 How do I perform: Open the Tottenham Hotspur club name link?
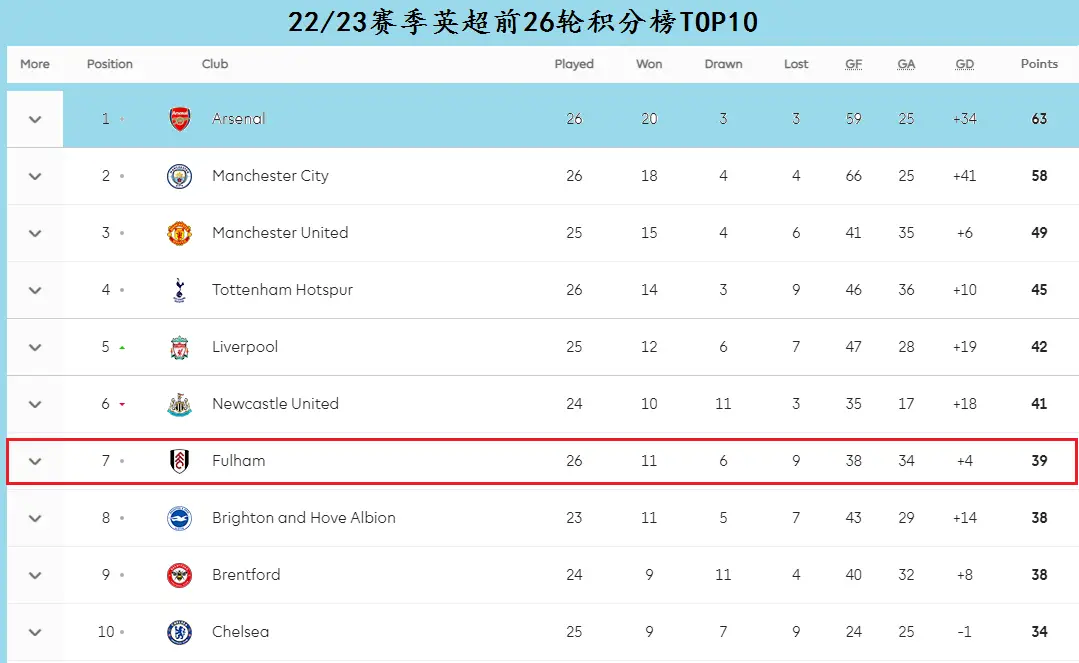pyautogui.click(x=282, y=290)
